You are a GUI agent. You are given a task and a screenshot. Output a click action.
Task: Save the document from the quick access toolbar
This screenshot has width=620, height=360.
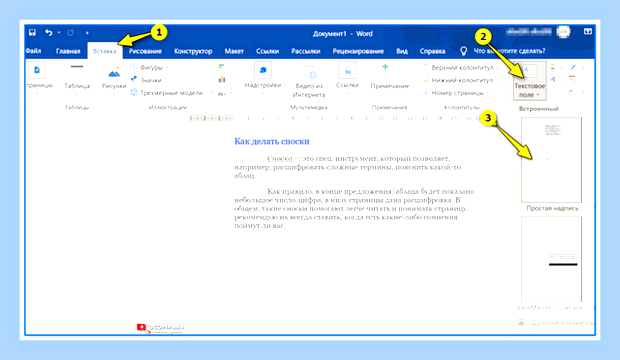(32, 32)
